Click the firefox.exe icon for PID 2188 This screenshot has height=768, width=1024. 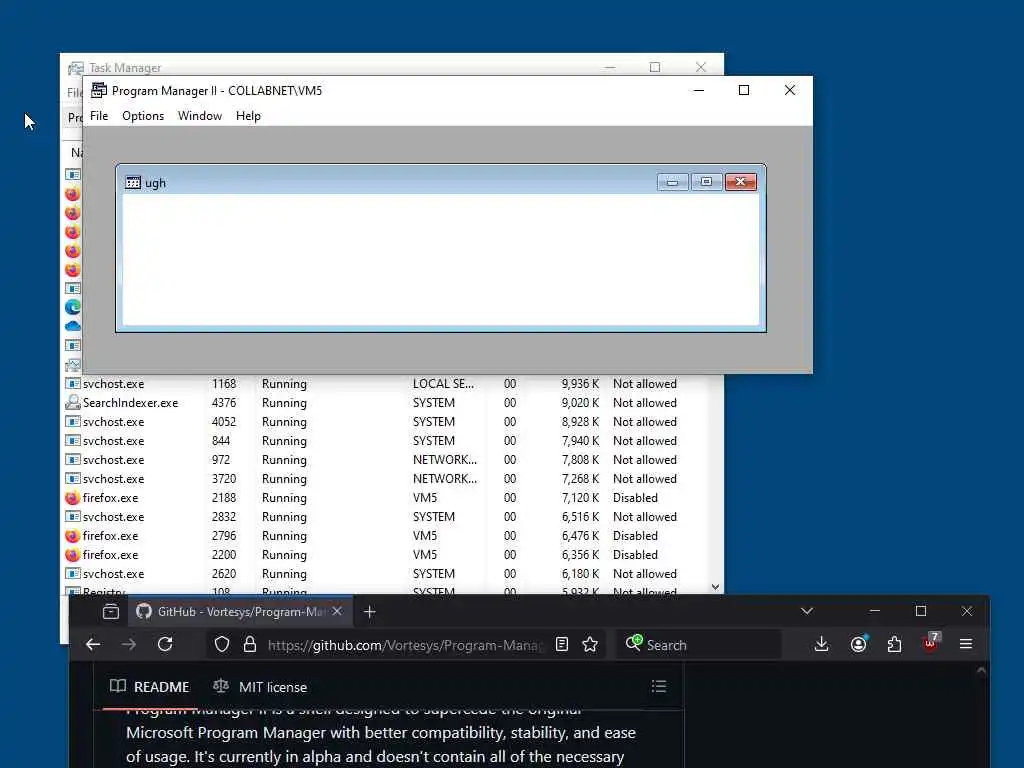72,498
